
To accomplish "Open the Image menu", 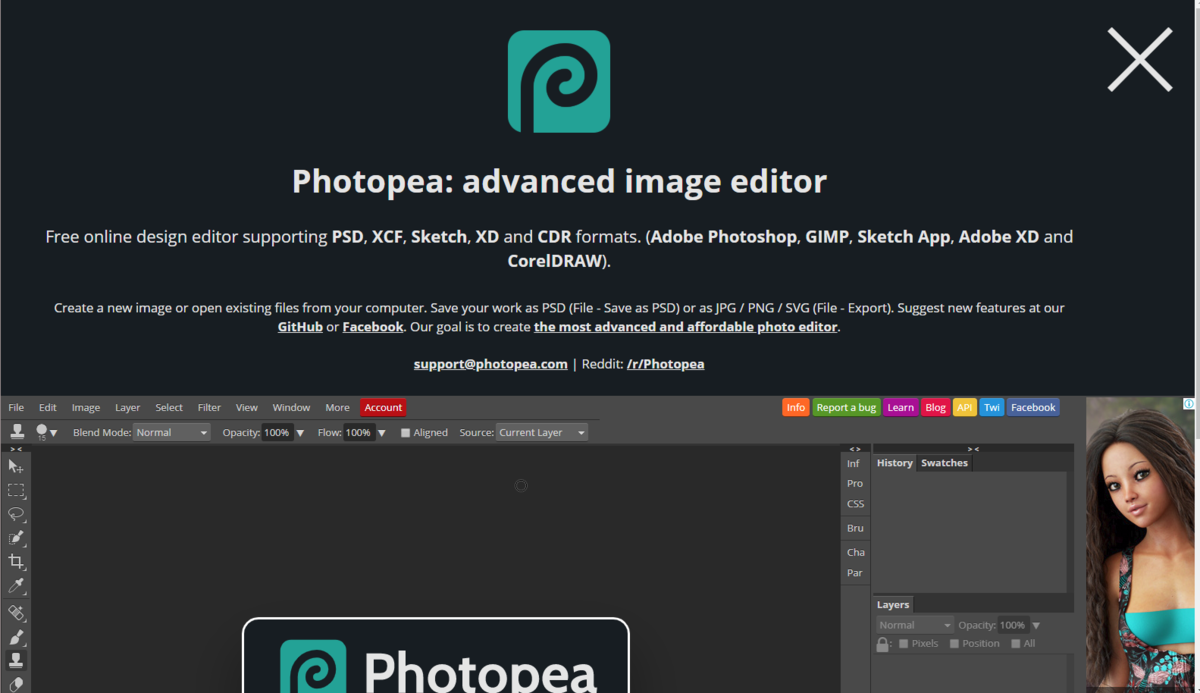I will click(86, 407).
